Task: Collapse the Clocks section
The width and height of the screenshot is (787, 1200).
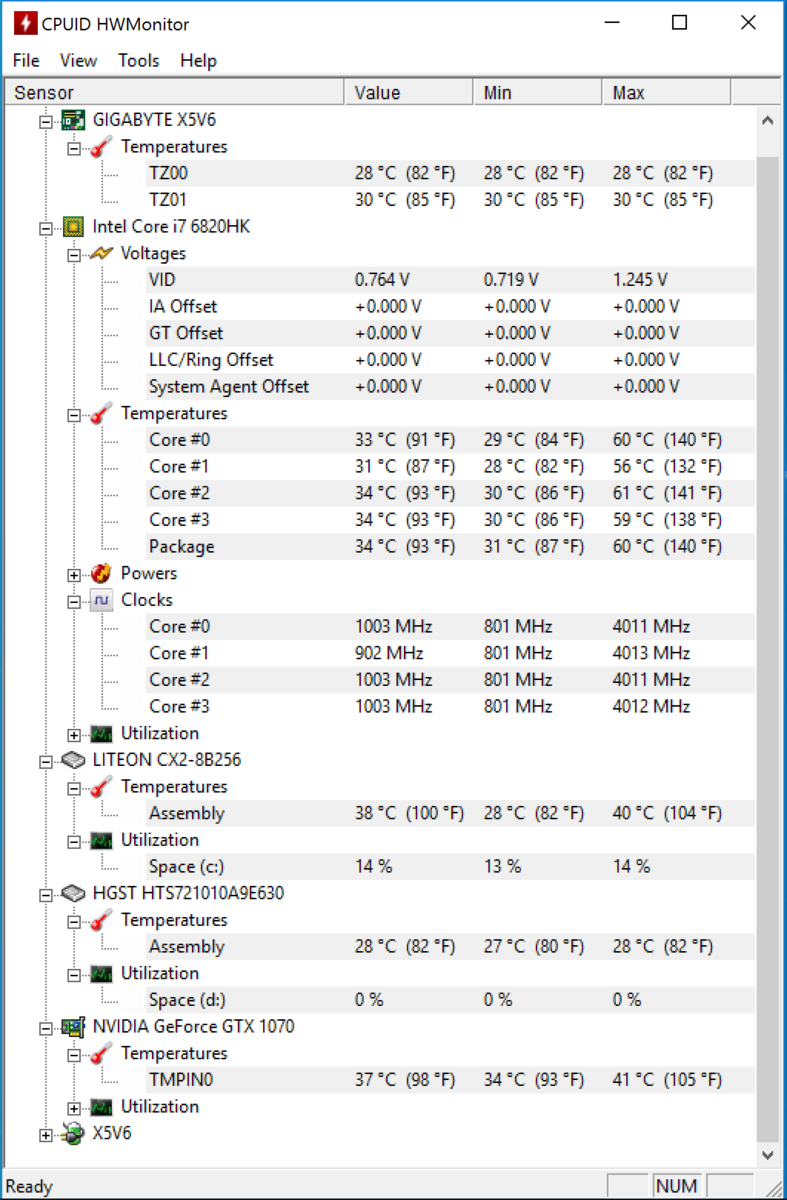Action: 73,601
